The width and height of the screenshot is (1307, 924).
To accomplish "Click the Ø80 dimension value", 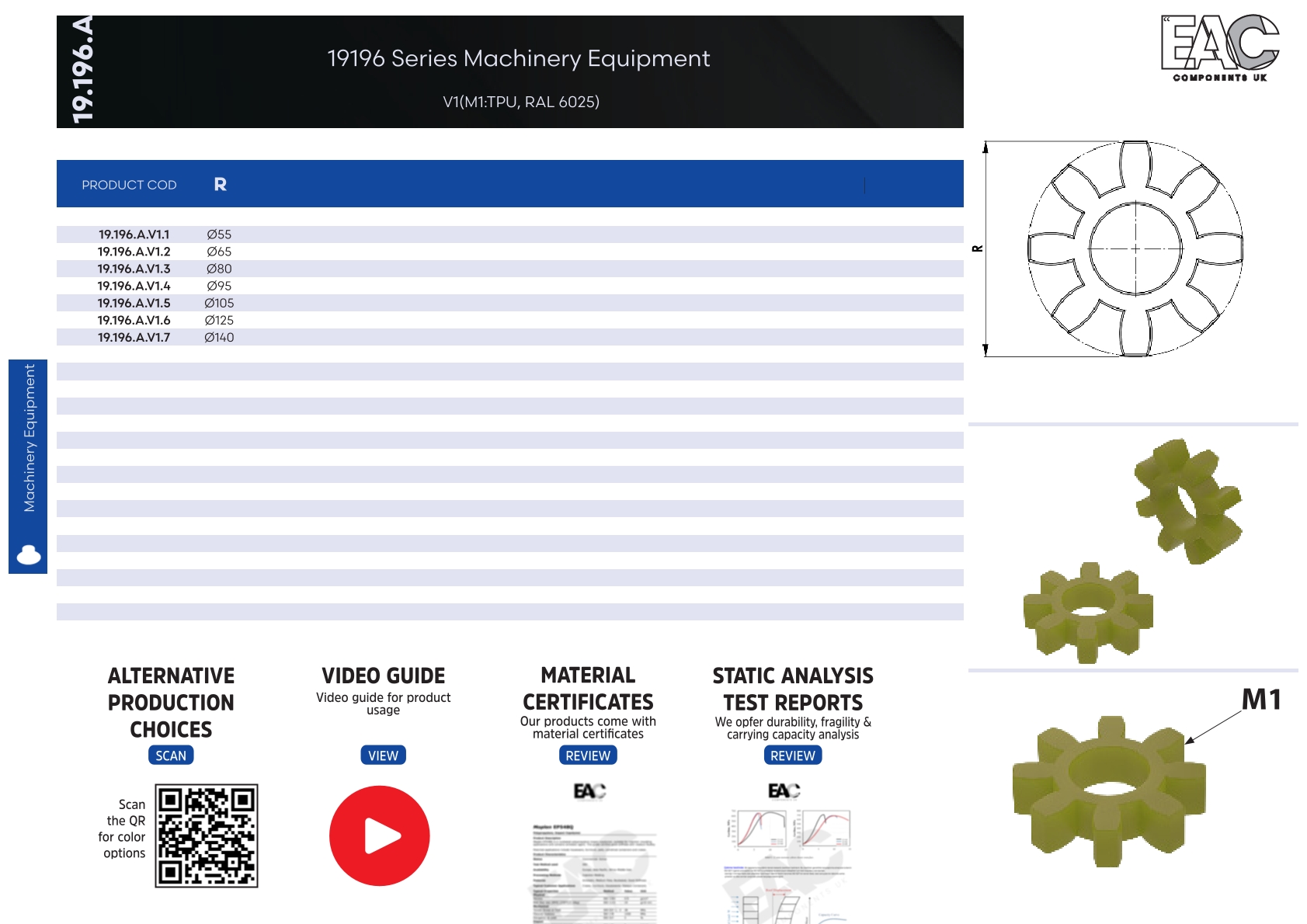I will [219, 269].
